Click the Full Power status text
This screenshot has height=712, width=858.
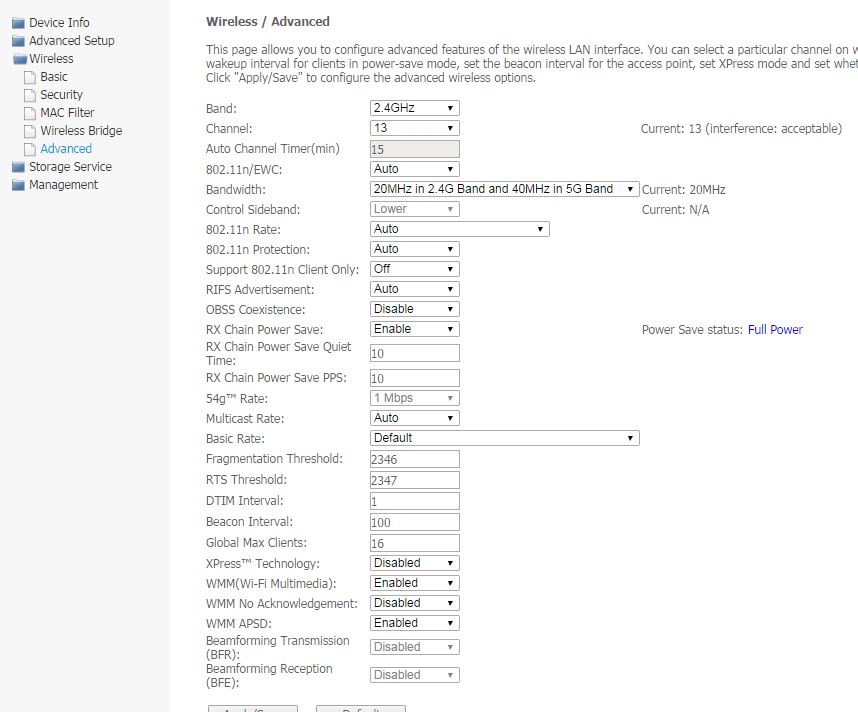click(x=775, y=329)
